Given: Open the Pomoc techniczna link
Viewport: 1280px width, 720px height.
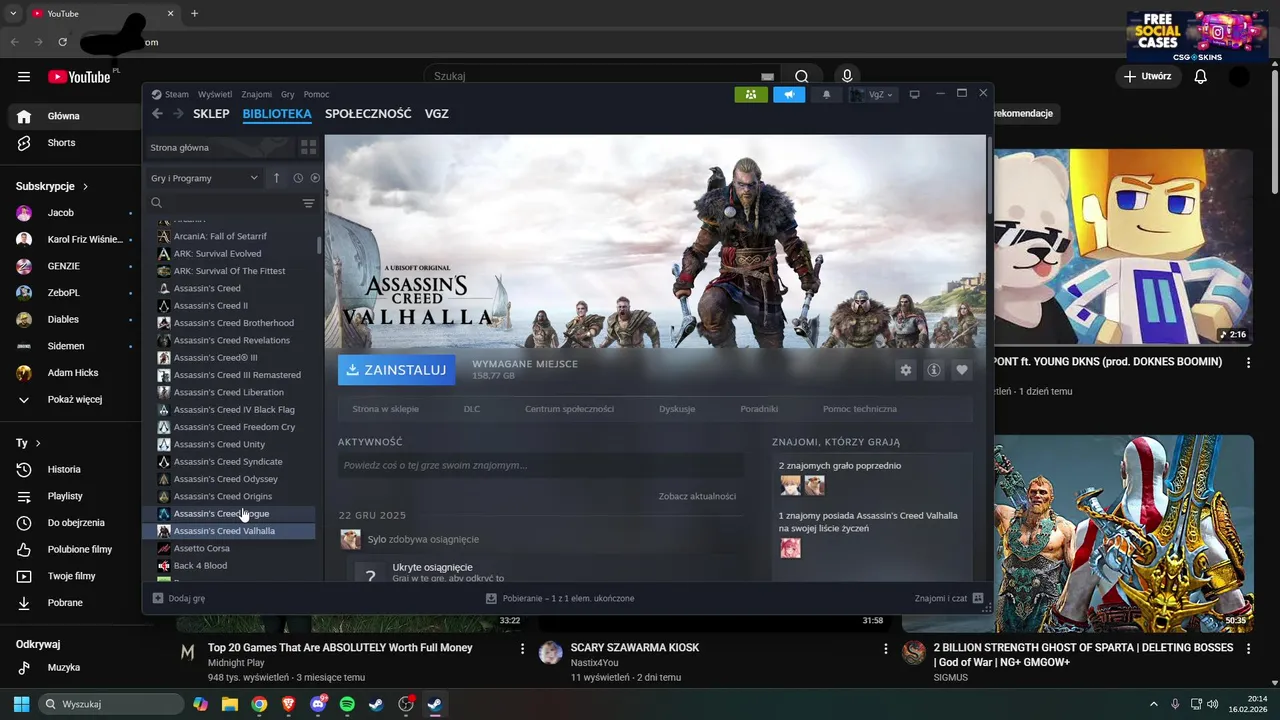Looking at the screenshot, I should coord(860,409).
